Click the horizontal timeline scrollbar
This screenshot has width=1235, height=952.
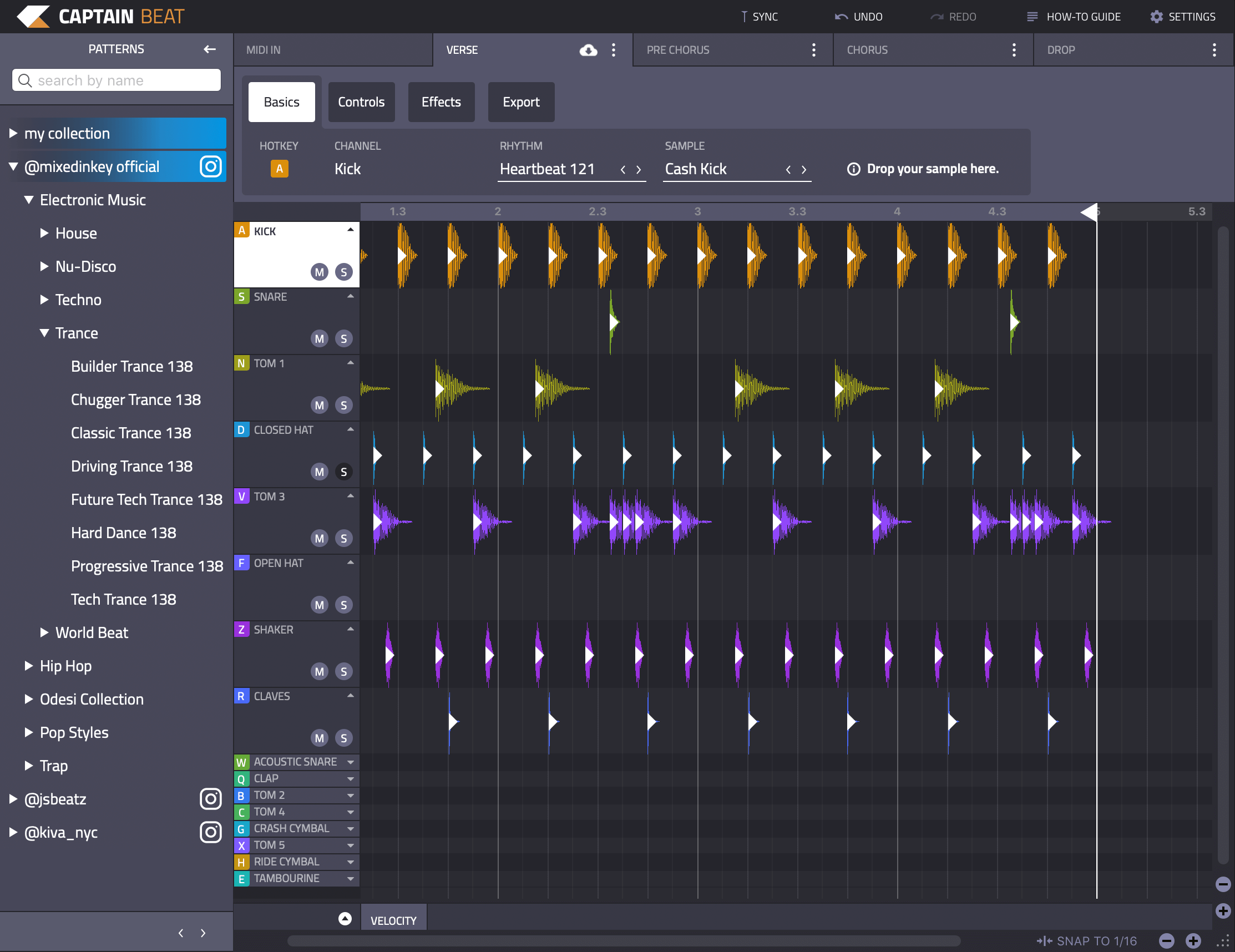tap(624, 941)
